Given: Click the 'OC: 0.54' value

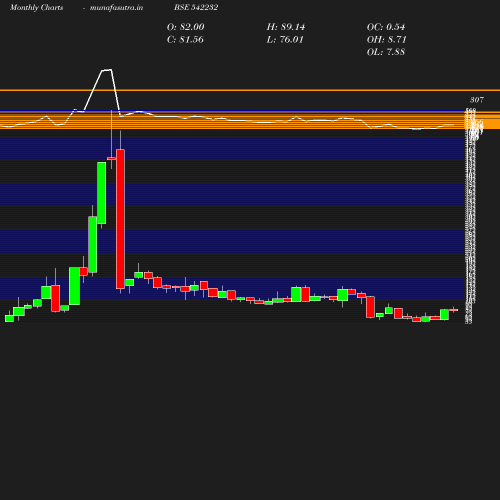Looking at the screenshot, I should click(386, 27).
